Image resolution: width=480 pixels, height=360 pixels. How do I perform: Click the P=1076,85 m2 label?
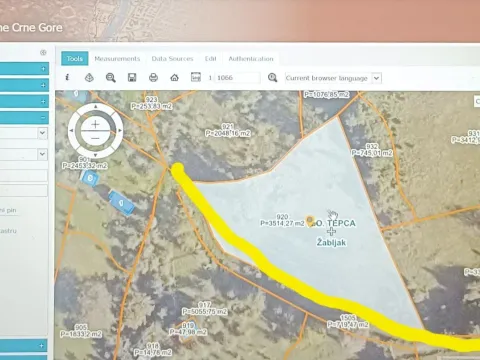coord(326,95)
